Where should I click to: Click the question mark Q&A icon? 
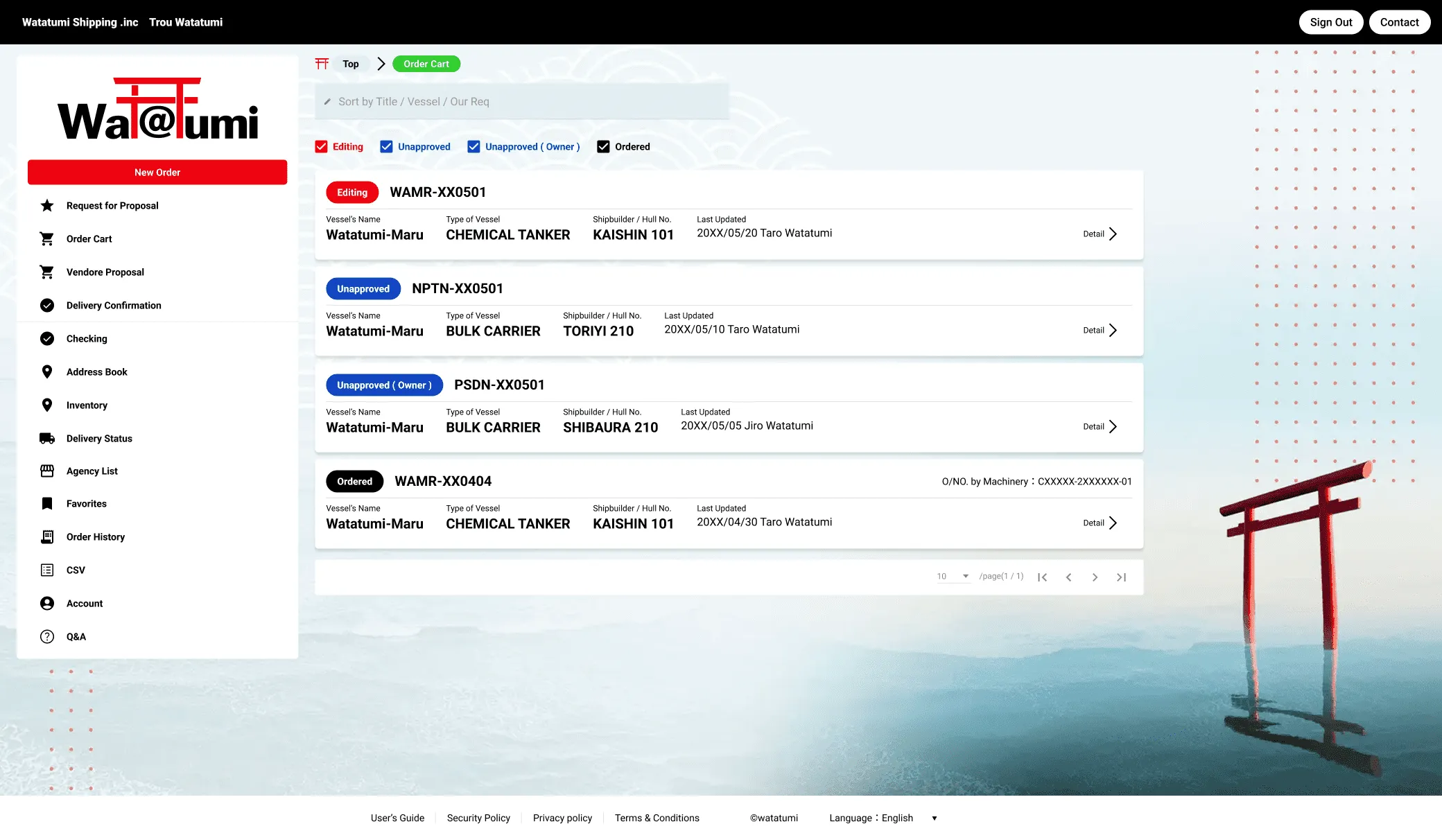[x=47, y=637]
